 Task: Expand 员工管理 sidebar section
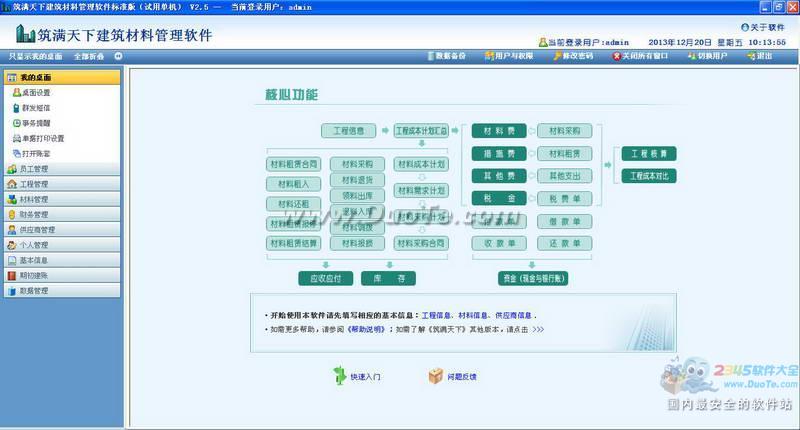click(62, 169)
